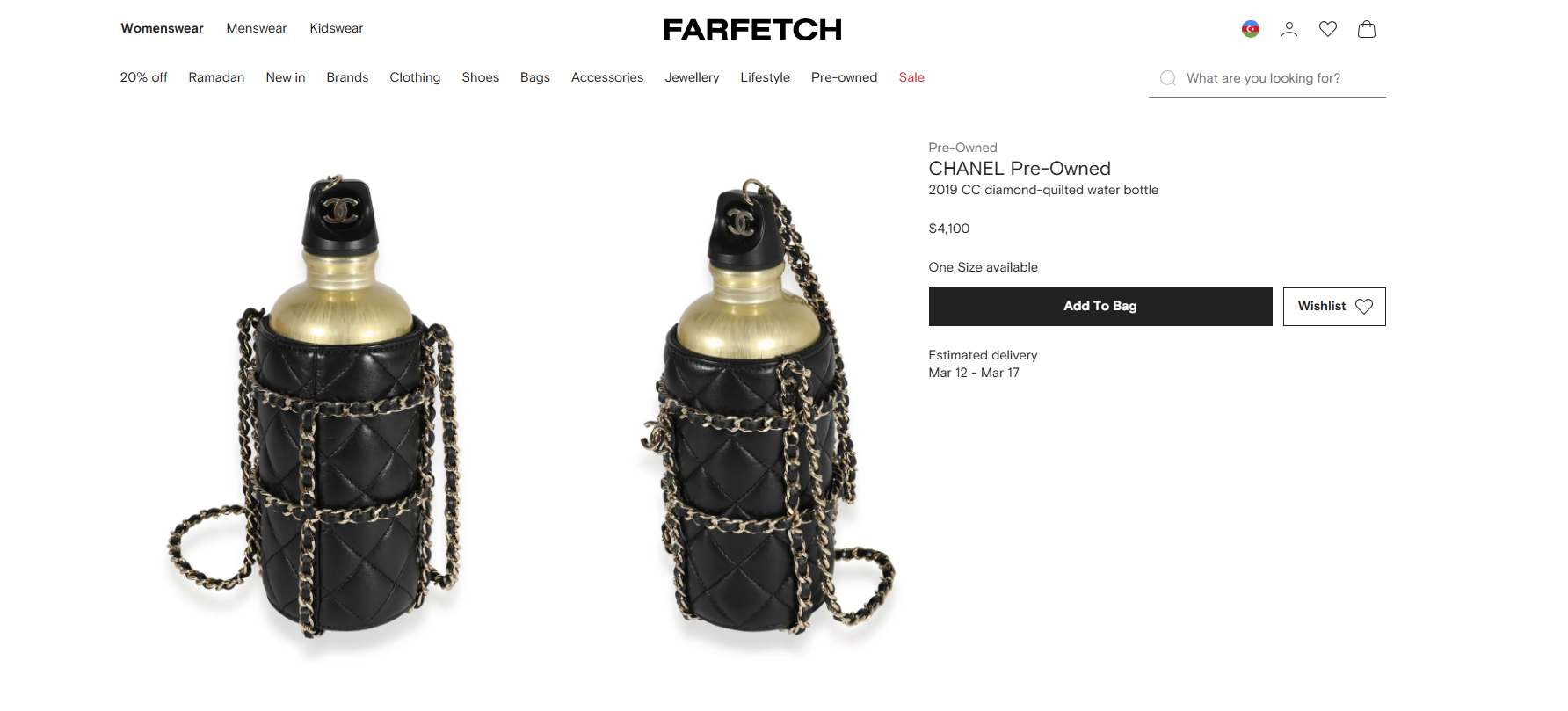Add item via Wishlist heart button
Screen dimensions: 1568x711
[1334, 307]
